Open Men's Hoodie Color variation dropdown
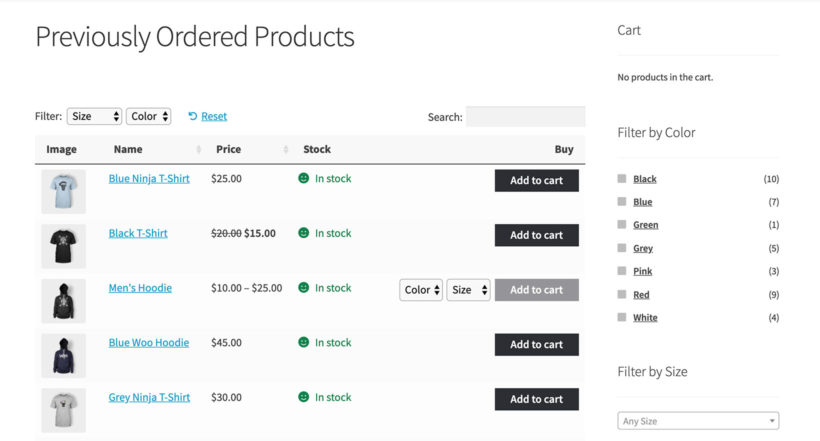The height and width of the screenshot is (441, 820). click(421, 290)
